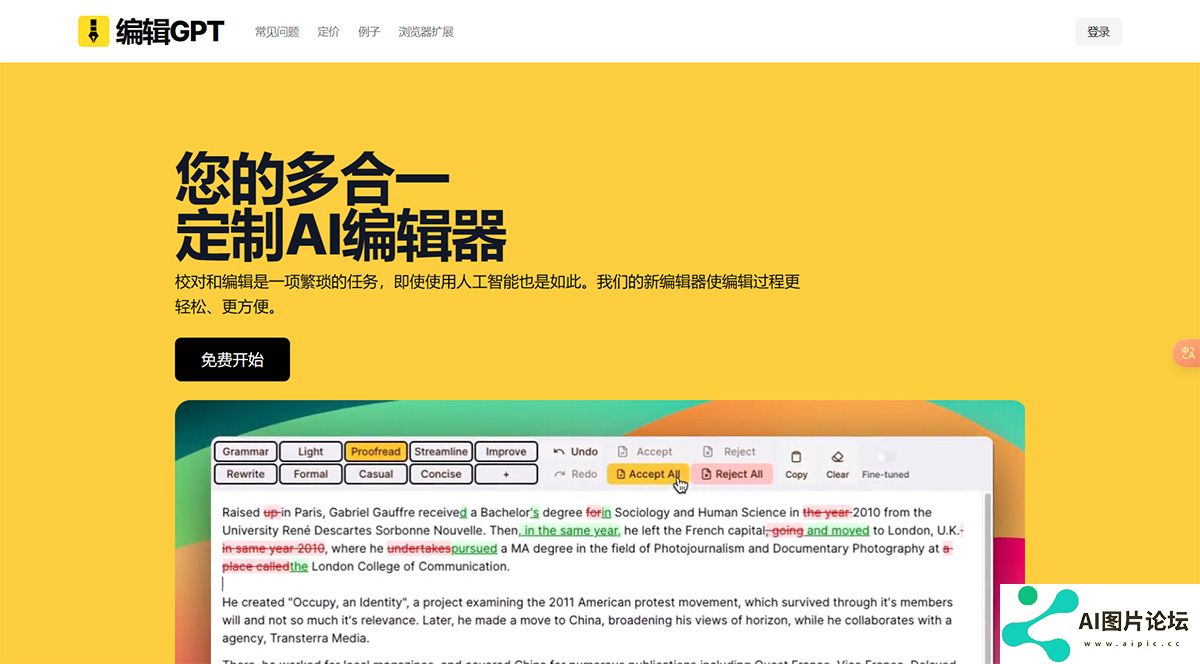Select the Concise editing mode

[441, 474]
